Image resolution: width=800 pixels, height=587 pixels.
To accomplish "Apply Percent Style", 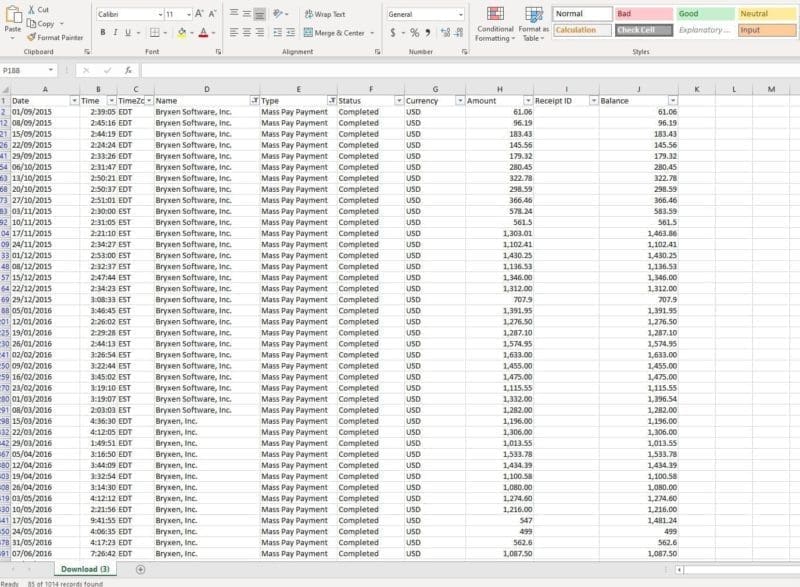I will tap(414, 33).
